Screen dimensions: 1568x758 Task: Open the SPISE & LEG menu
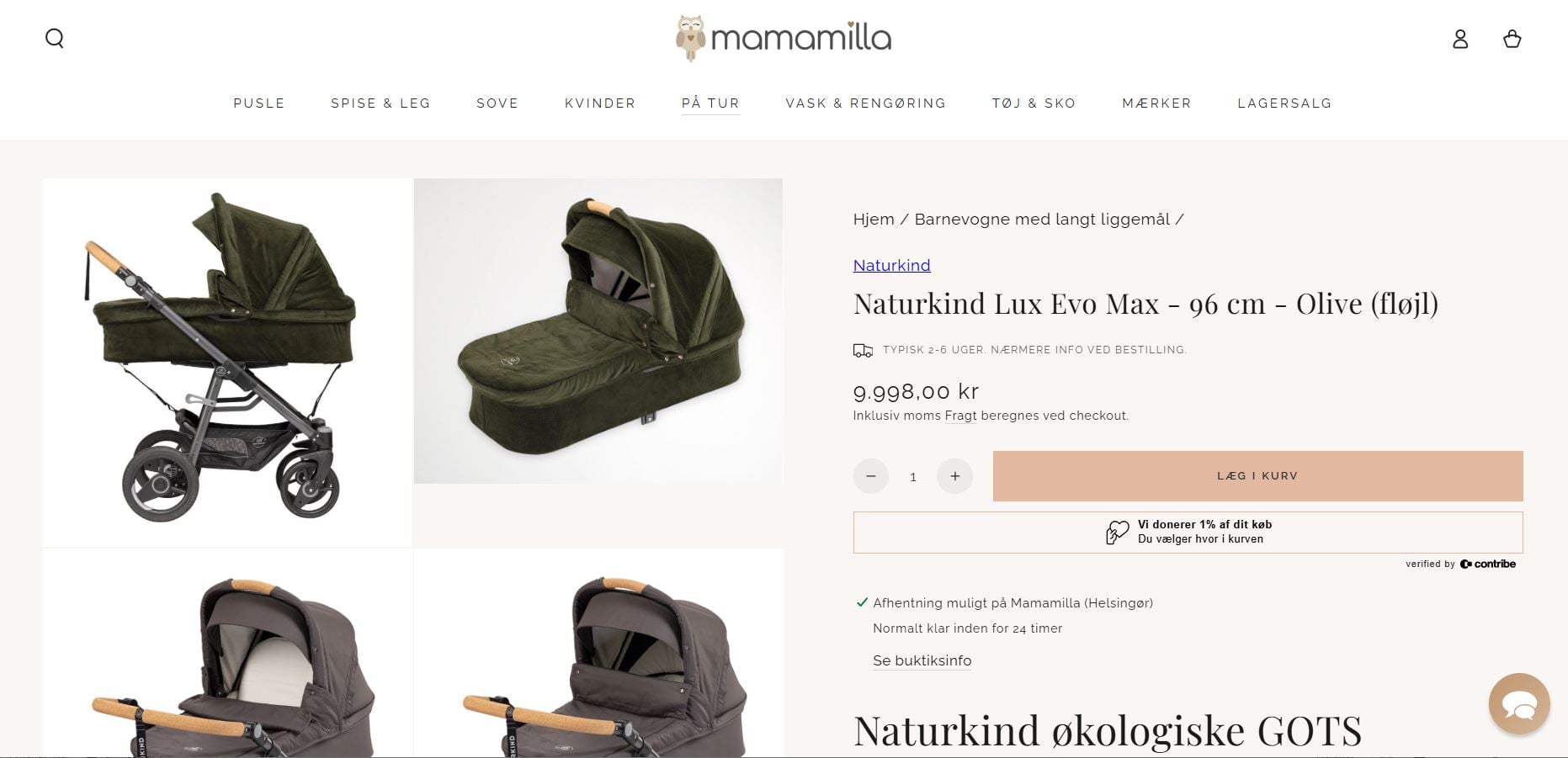[380, 103]
